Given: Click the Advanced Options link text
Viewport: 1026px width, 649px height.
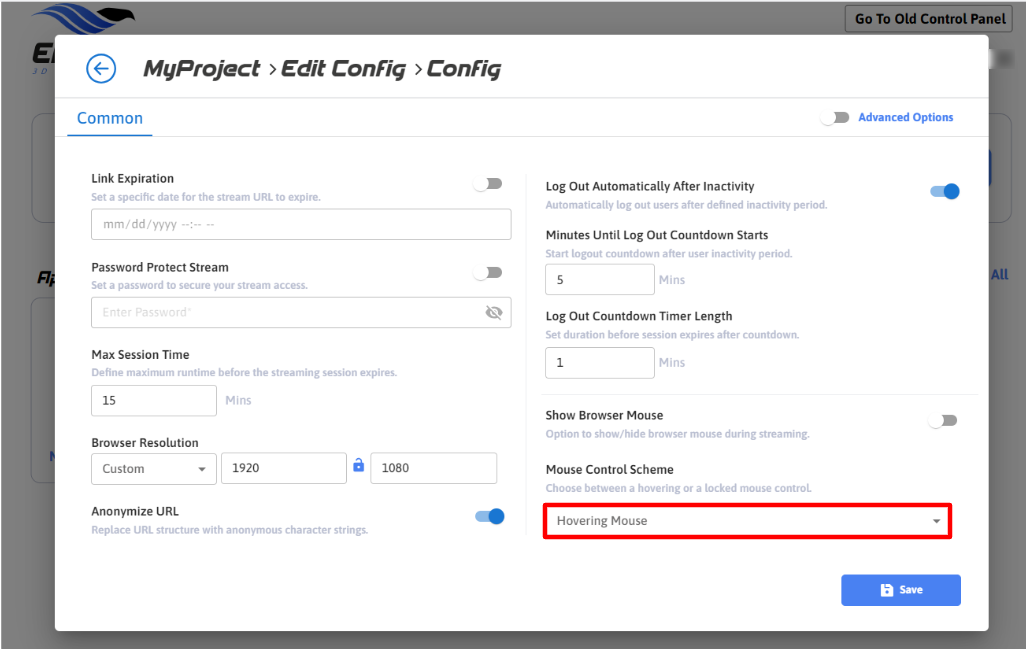Looking at the screenshot, I should [905, 118].
